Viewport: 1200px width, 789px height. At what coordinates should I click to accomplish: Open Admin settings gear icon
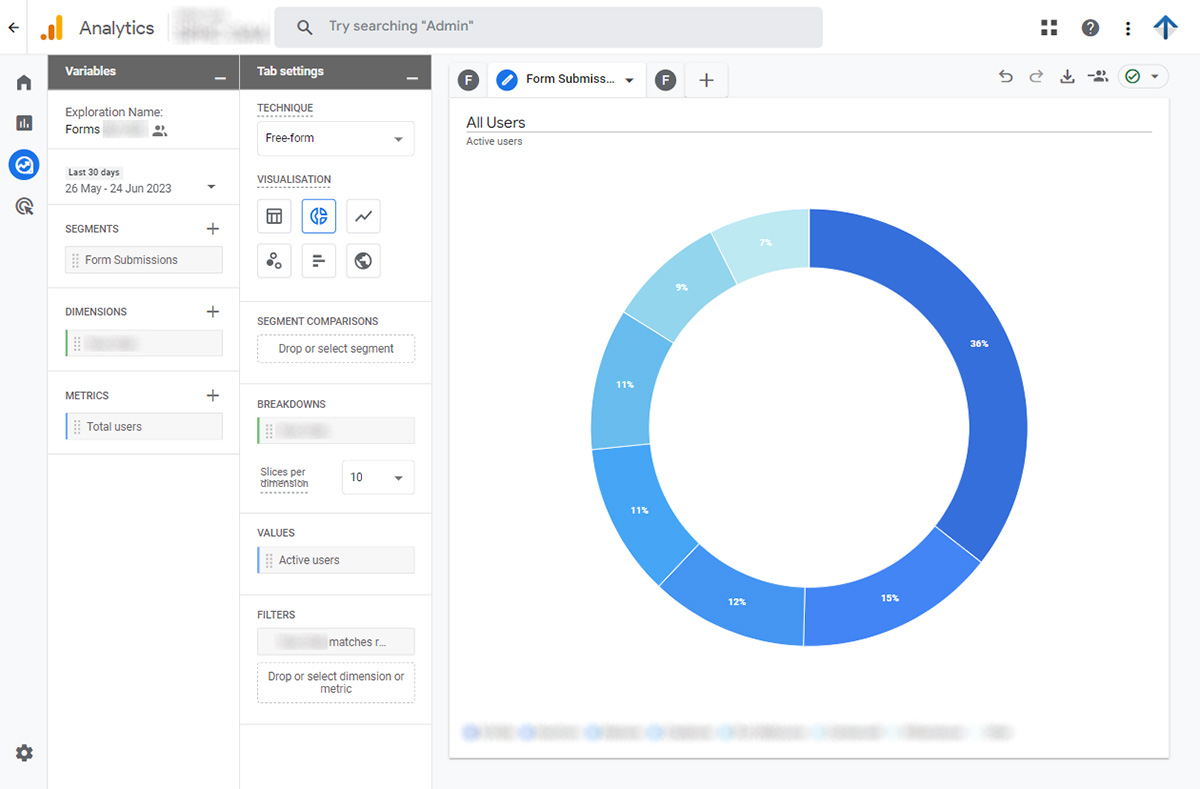[x=24, y=753]
